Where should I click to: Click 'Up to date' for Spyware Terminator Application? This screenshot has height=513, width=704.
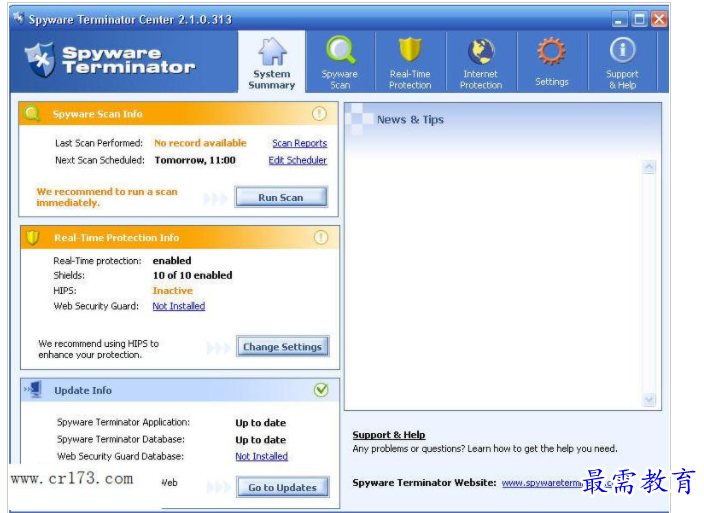[260, 423]
